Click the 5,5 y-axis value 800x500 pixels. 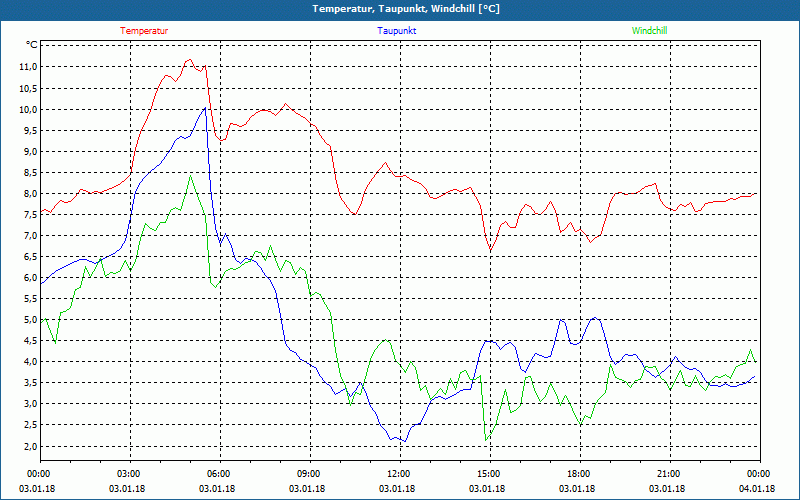30,299
